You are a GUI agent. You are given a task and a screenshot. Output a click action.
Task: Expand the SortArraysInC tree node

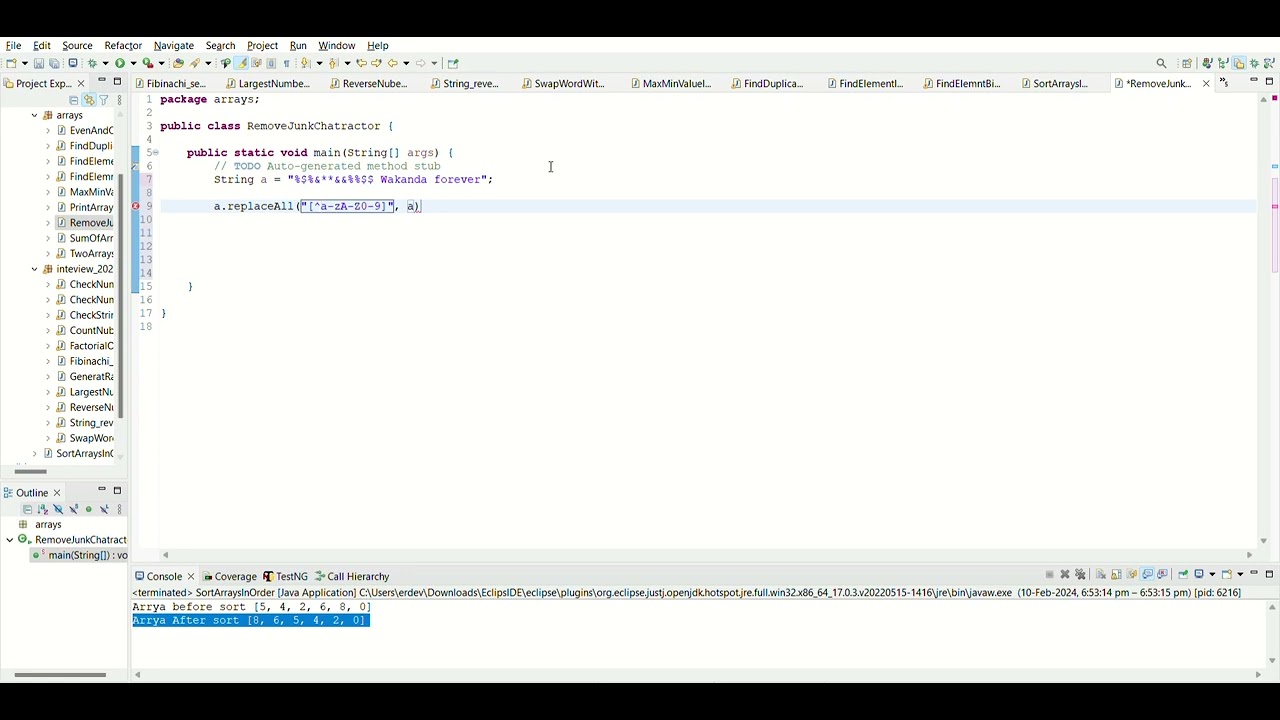click(34, 454)
